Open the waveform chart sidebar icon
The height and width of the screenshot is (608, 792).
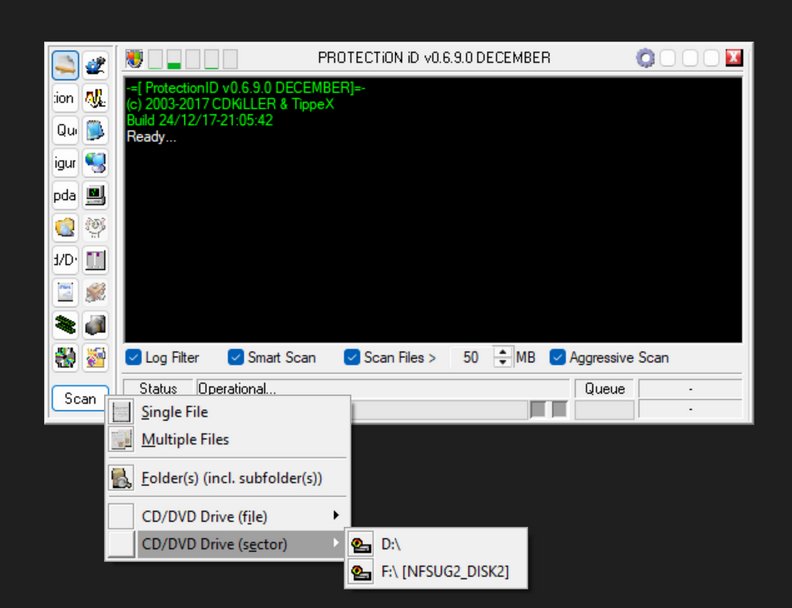(x=95, y=98)
